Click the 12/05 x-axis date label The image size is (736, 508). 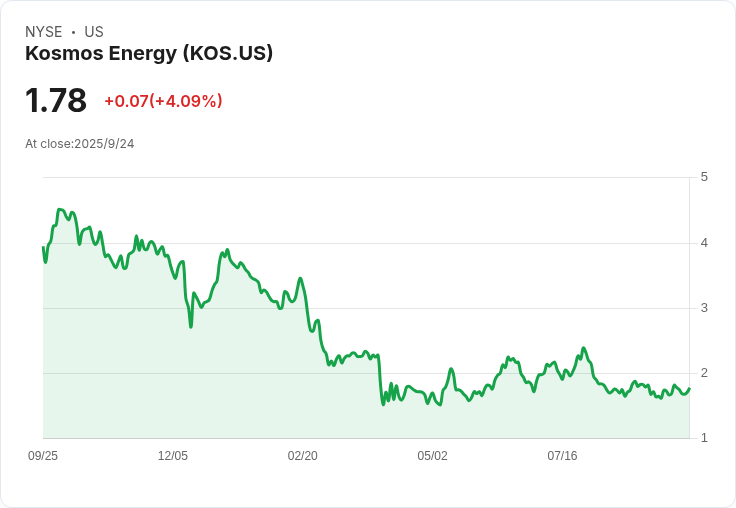(173, 455)
